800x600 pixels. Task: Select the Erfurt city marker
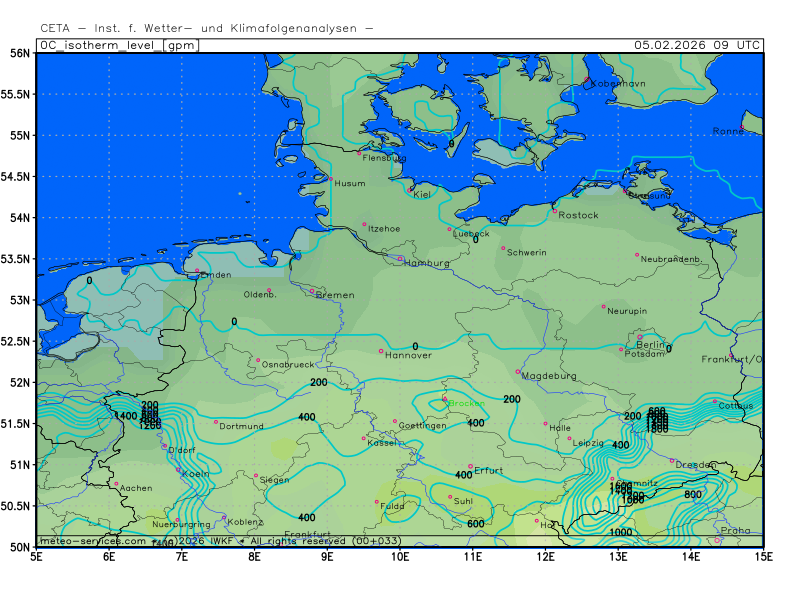[471, 466]
